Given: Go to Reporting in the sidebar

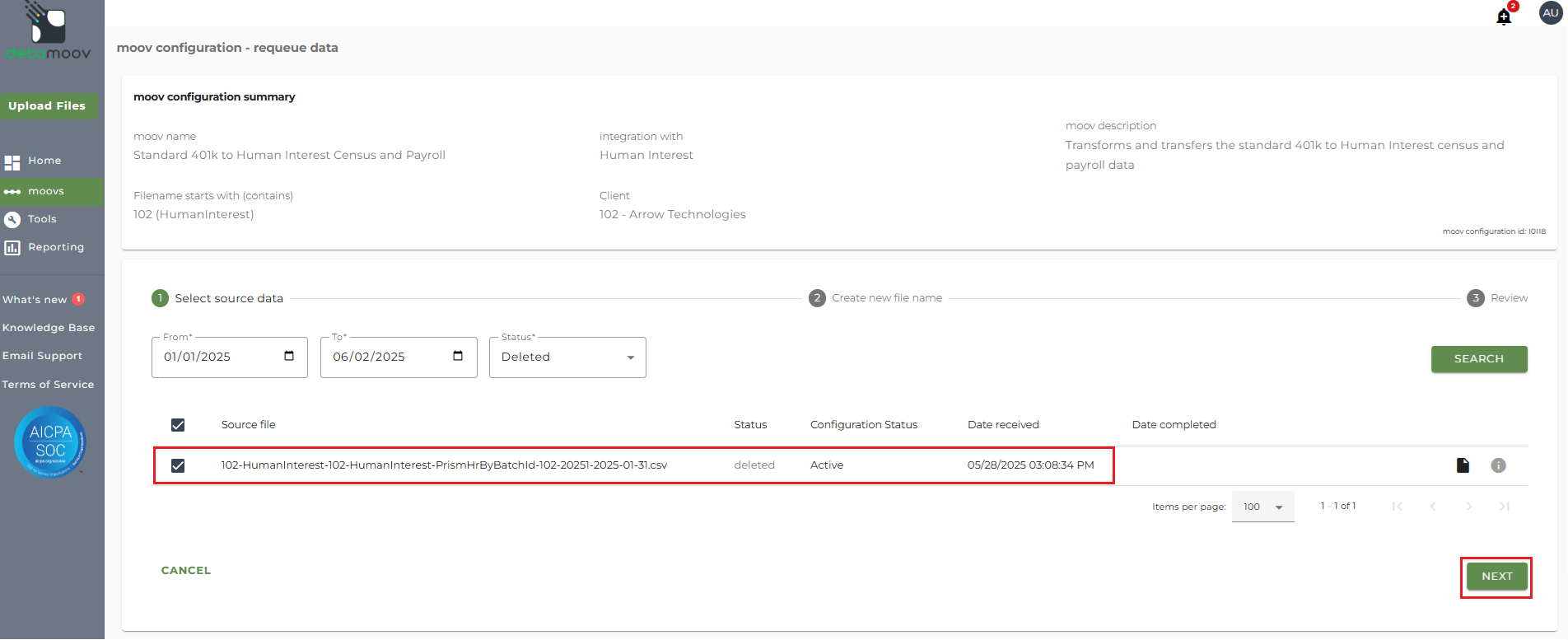Looking at the screenshot, I should (55, 247).
